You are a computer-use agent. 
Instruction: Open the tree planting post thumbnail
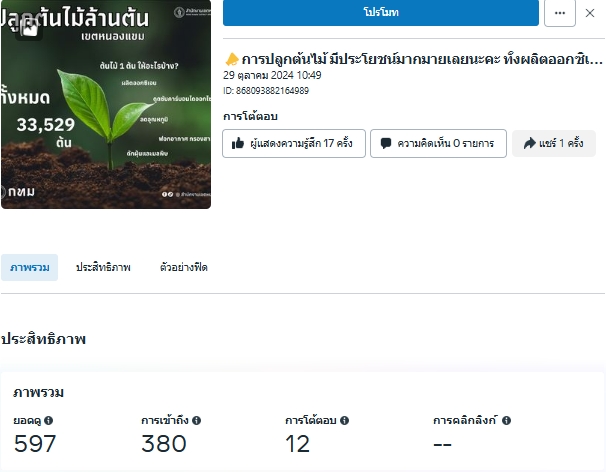pyautogui.click(x=106, y=110)
